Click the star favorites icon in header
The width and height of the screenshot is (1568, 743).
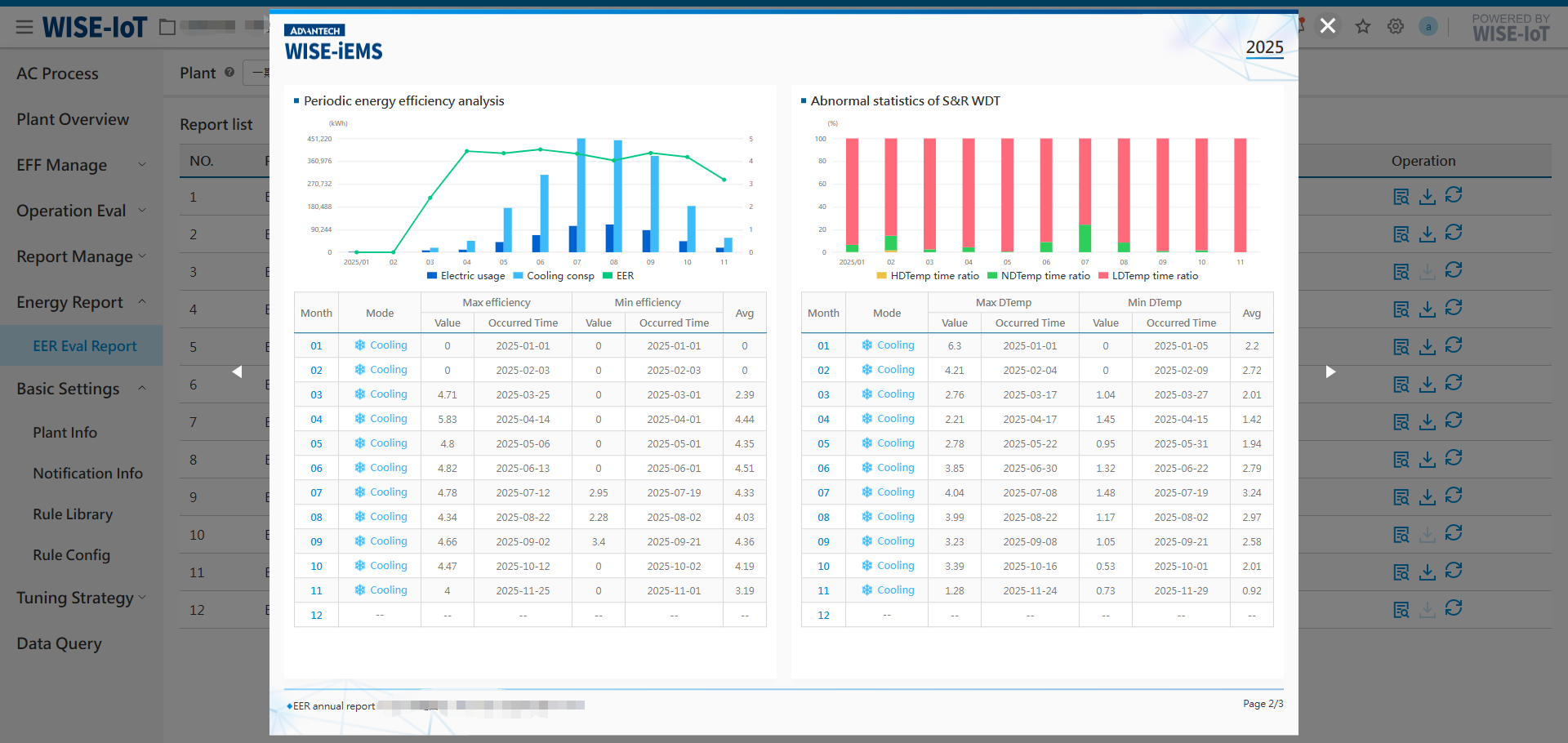click(x=1363, y=27)
